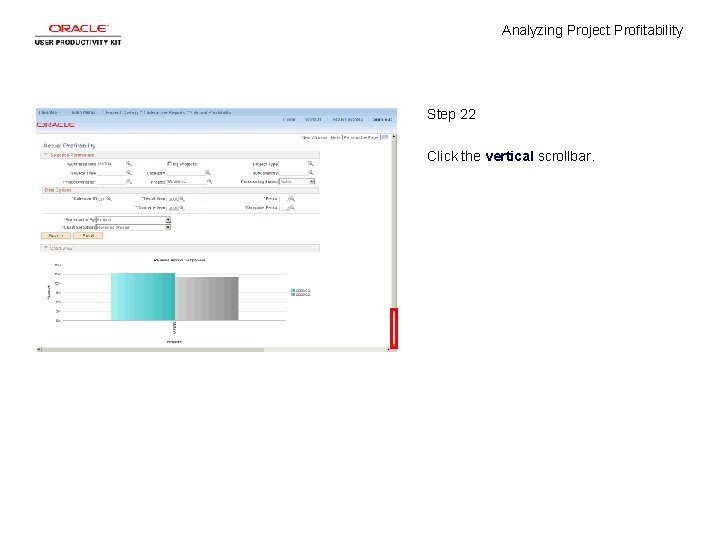Open Period lookup magnifier
The width and height of the screenshot is (720, 540).
(x=291, y=199)
